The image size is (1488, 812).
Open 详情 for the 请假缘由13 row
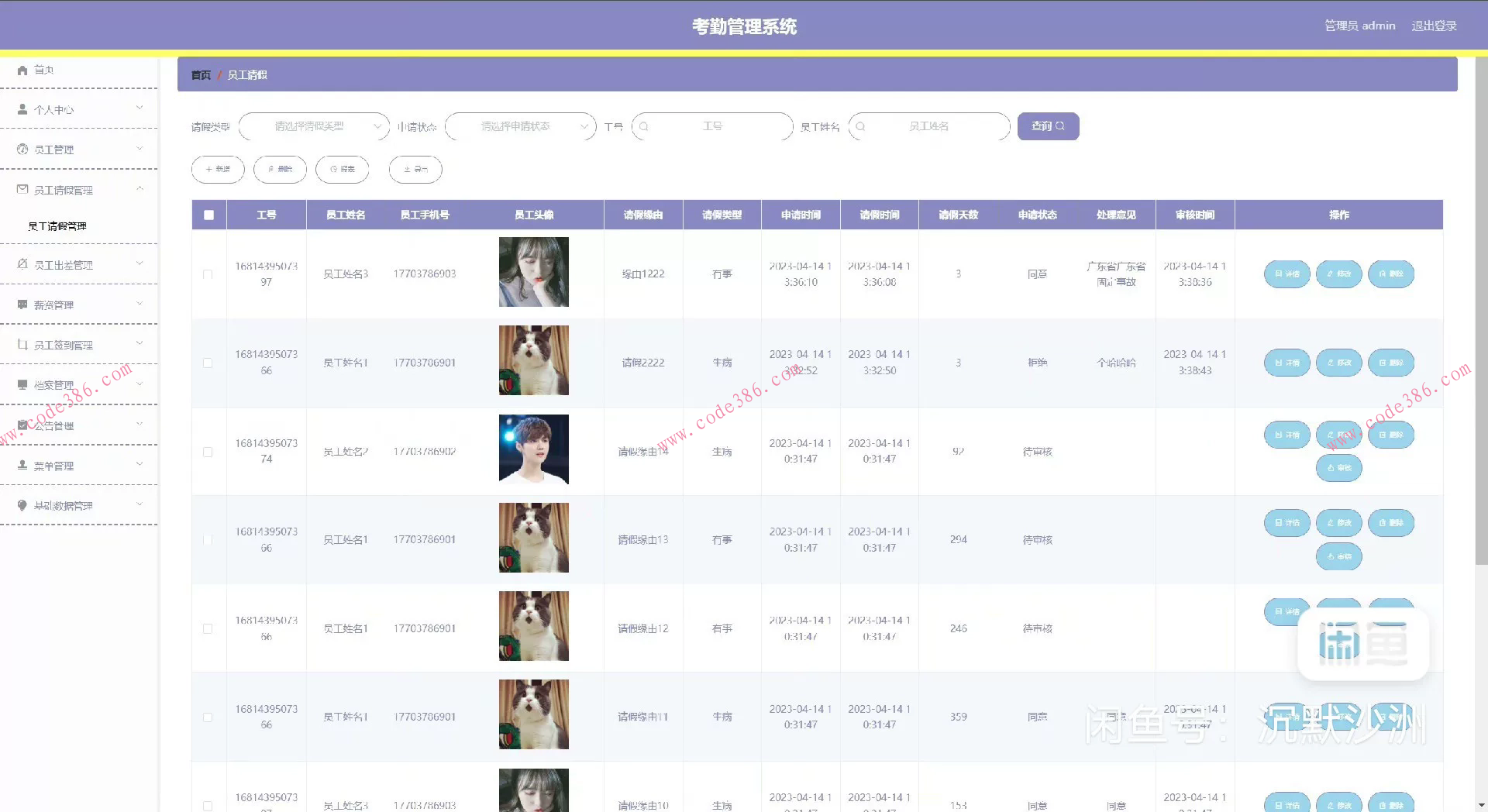tap(1286, 523)
